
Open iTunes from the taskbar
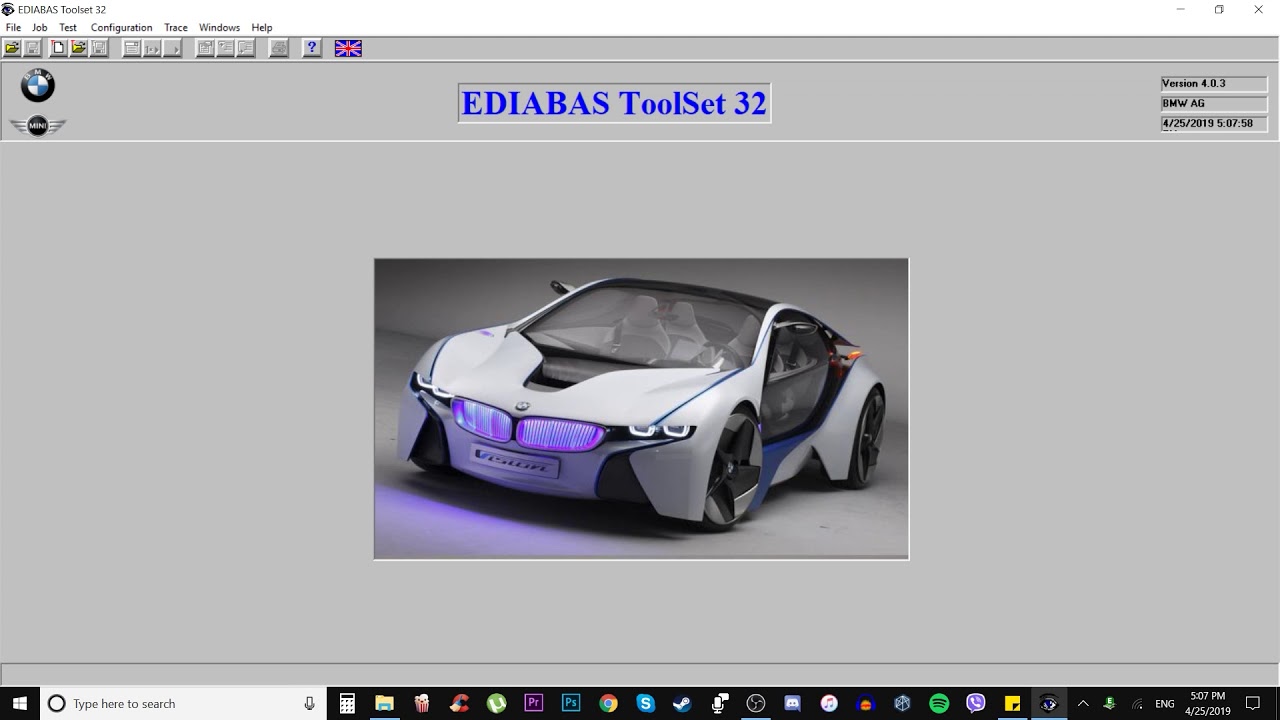(829, 704)
